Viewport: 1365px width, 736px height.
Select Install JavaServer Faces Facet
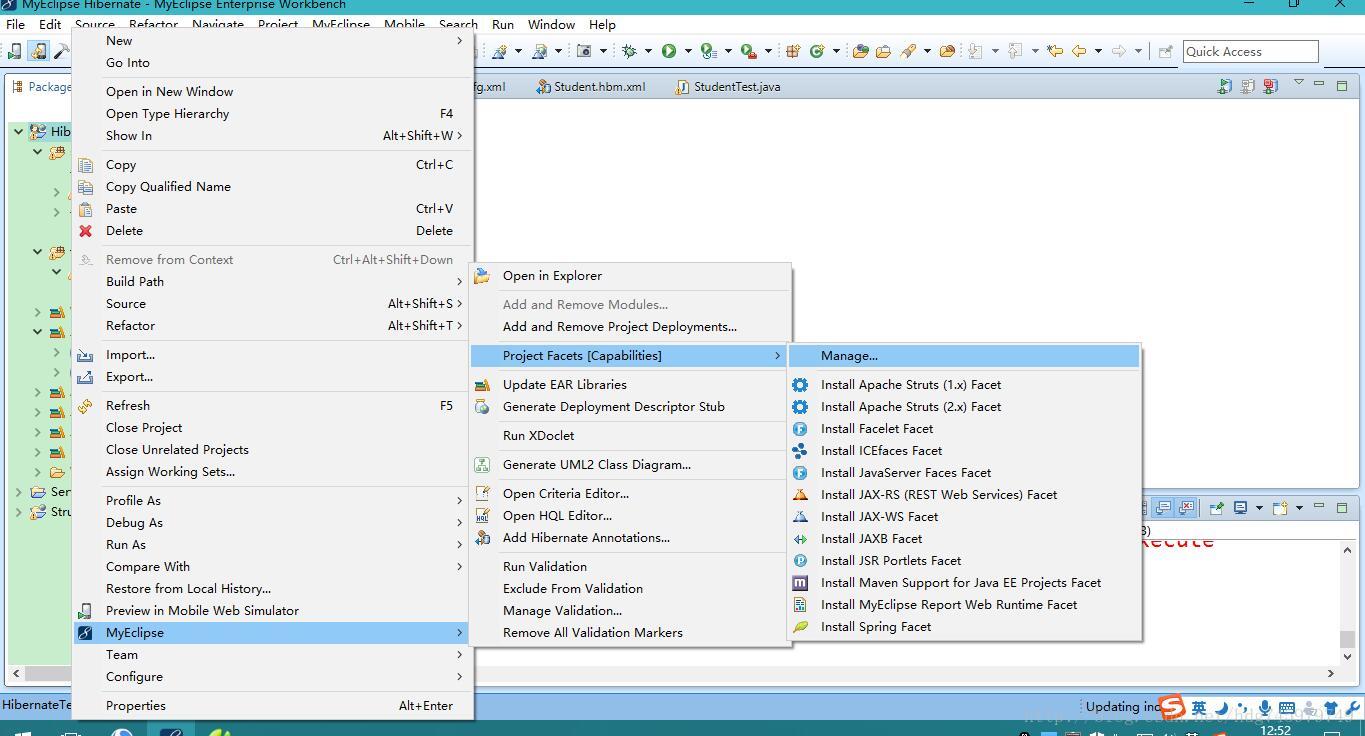(963, 473)
